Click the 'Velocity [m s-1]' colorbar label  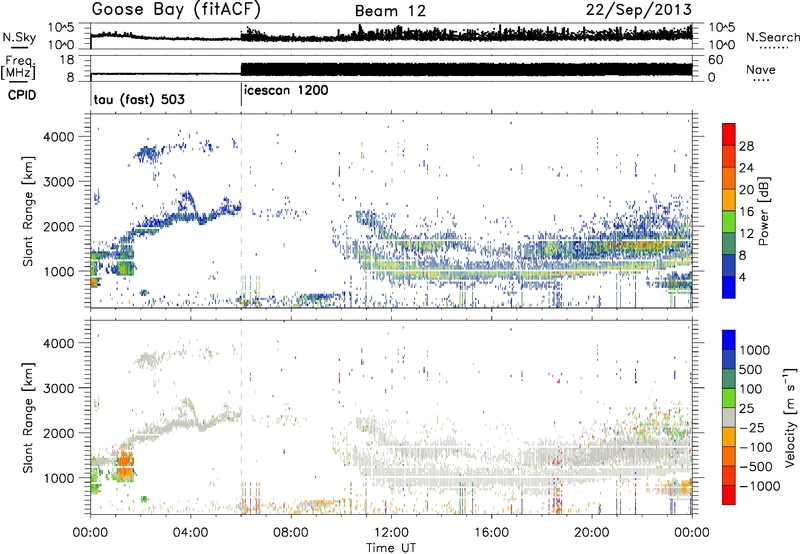790,417
